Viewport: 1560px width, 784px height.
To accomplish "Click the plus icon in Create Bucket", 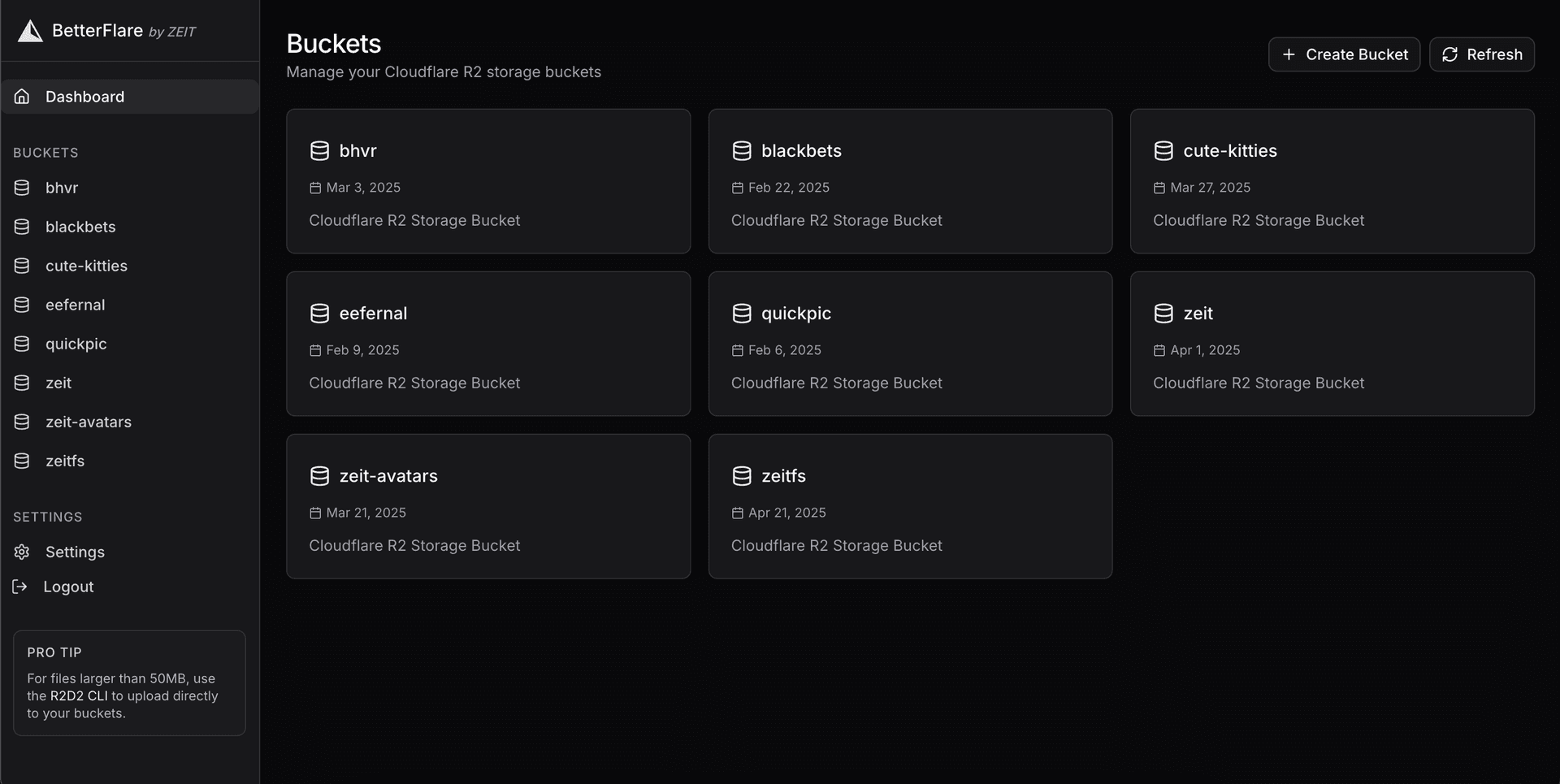I will [x=1289, y=54].
